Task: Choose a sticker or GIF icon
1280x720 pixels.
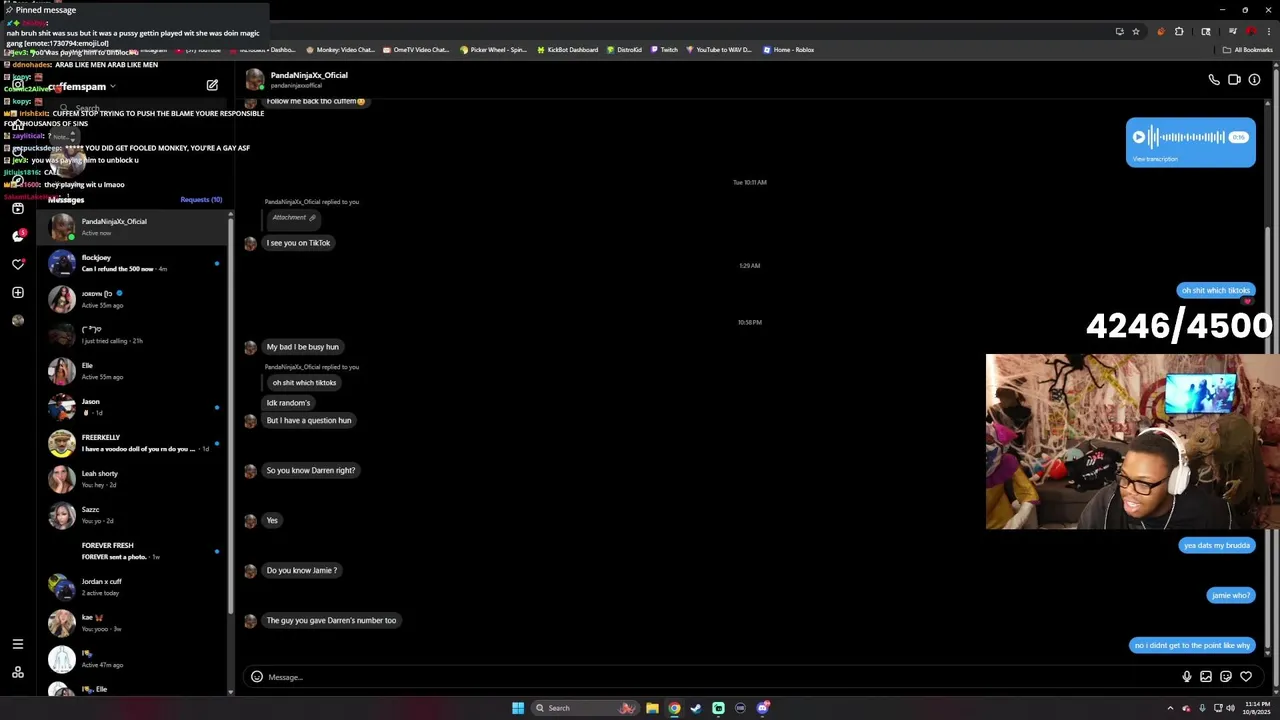Action: [1226, 677]
